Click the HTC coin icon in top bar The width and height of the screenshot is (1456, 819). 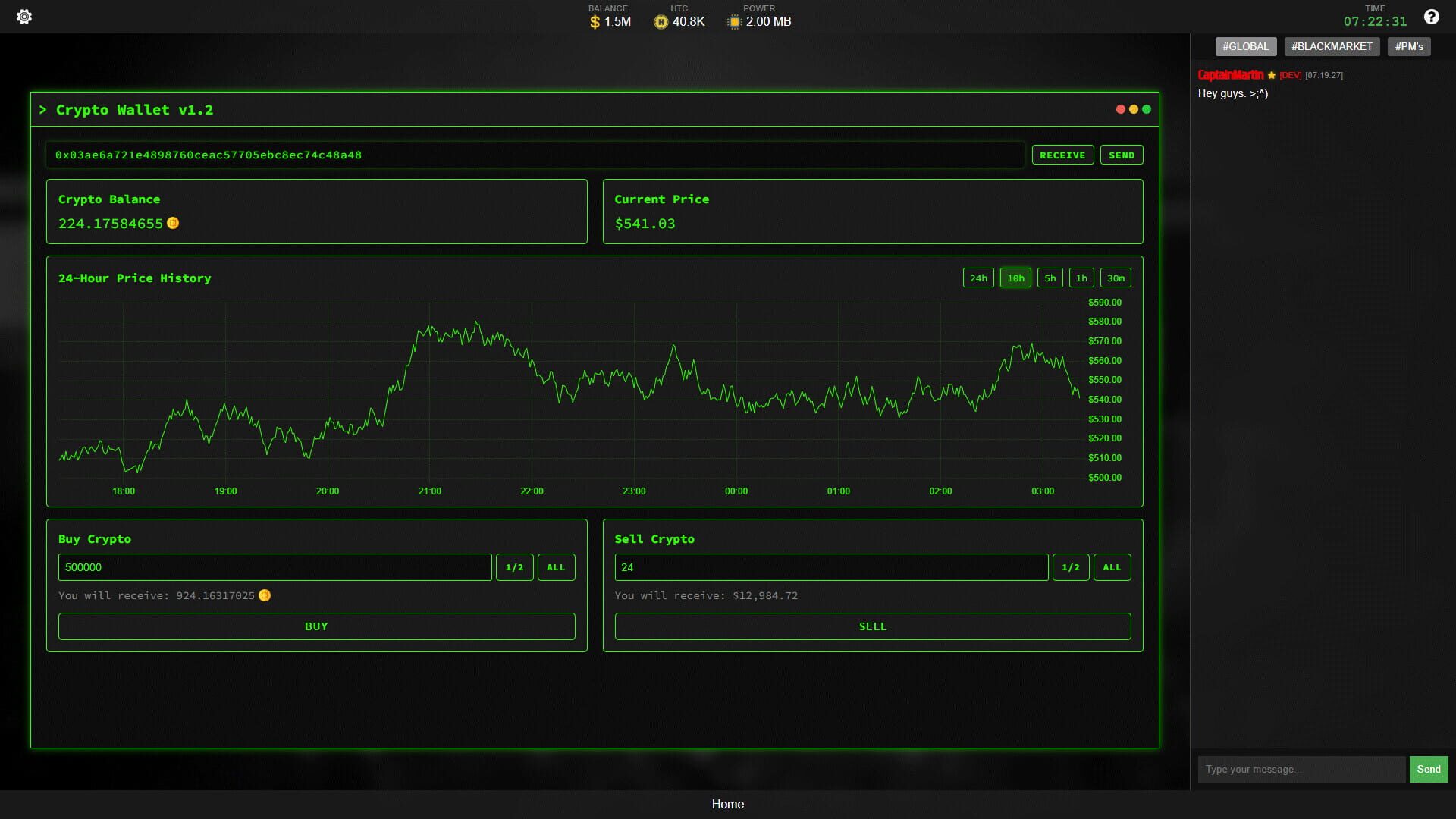[x=659, y=22]
